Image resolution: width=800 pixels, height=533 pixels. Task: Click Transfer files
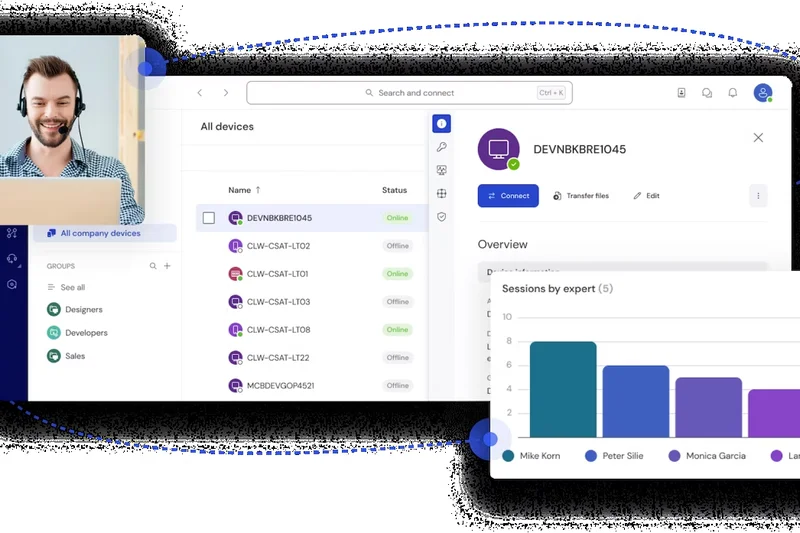click(581, 196)
